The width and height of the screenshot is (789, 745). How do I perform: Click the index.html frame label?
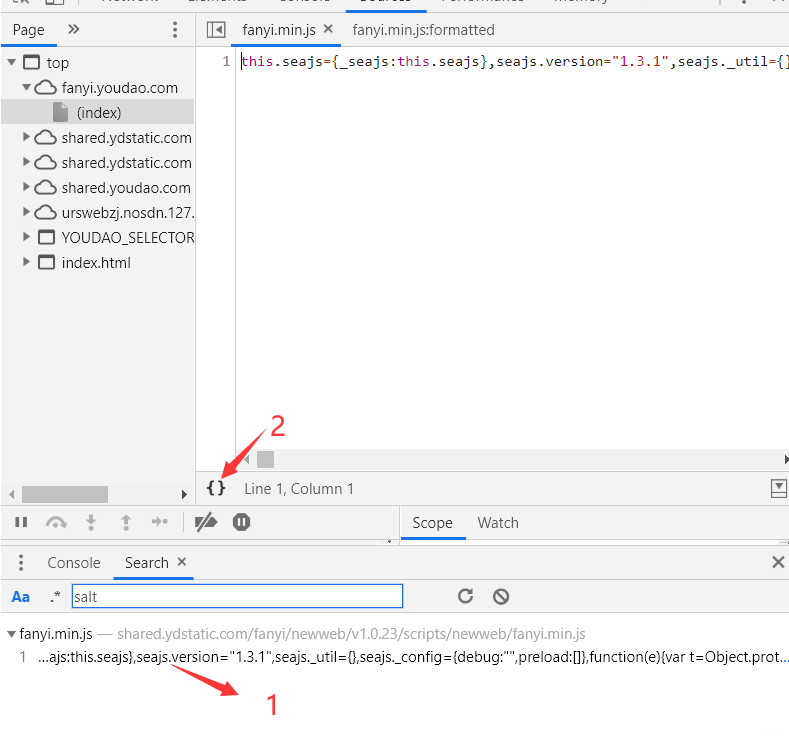click(x=96, y=263)
